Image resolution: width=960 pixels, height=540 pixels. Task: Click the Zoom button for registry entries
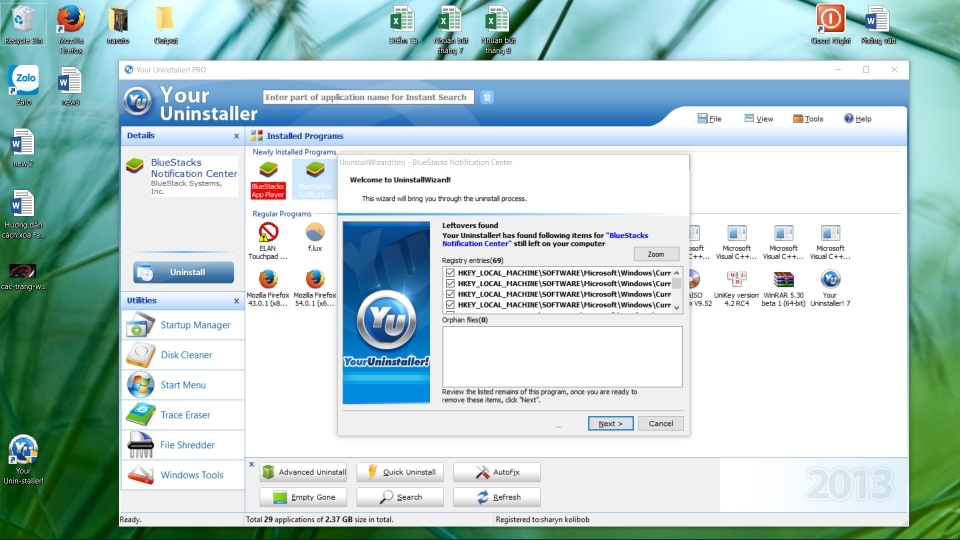point(656,254)
